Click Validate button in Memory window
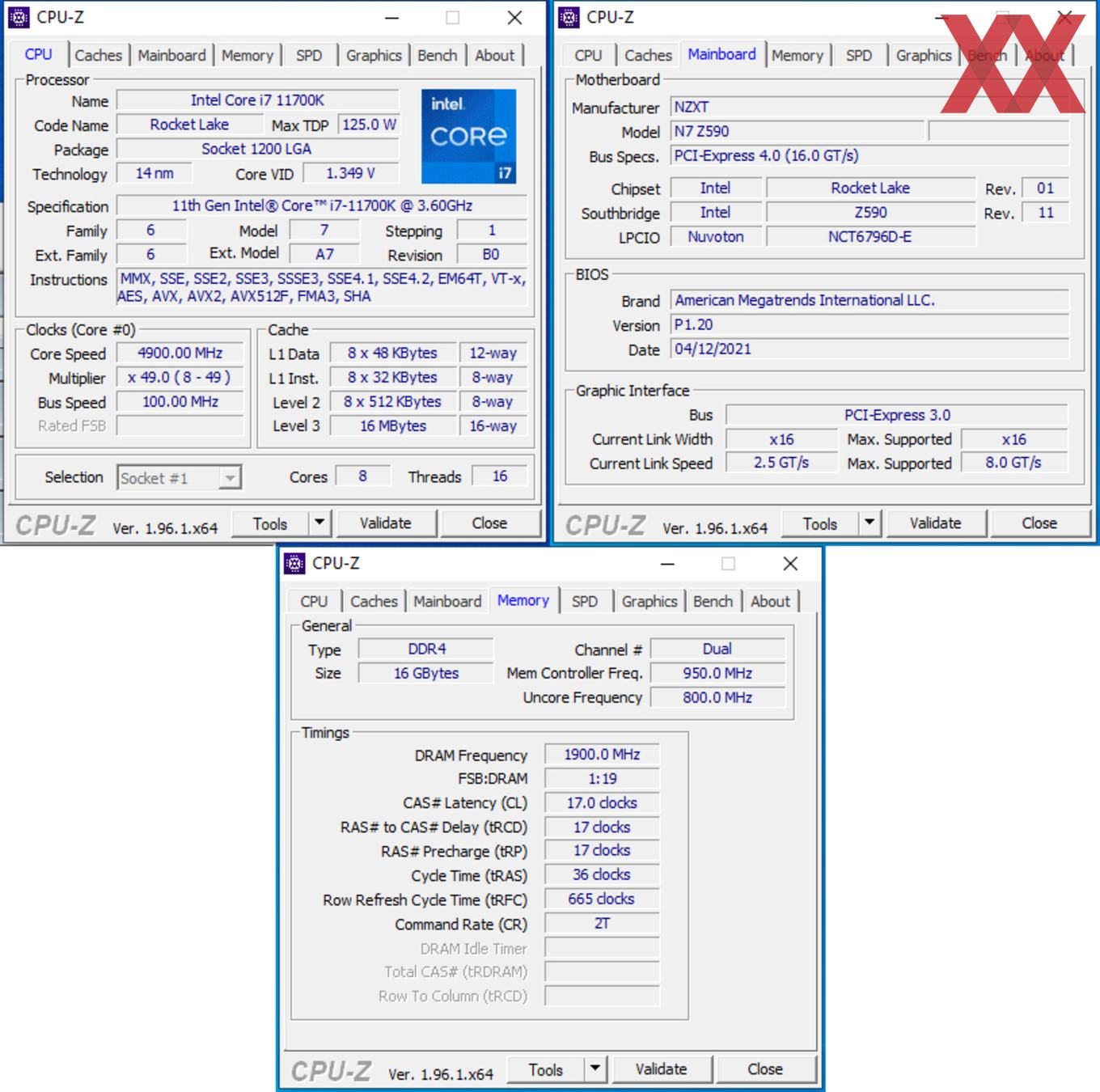 [662, 1069]
